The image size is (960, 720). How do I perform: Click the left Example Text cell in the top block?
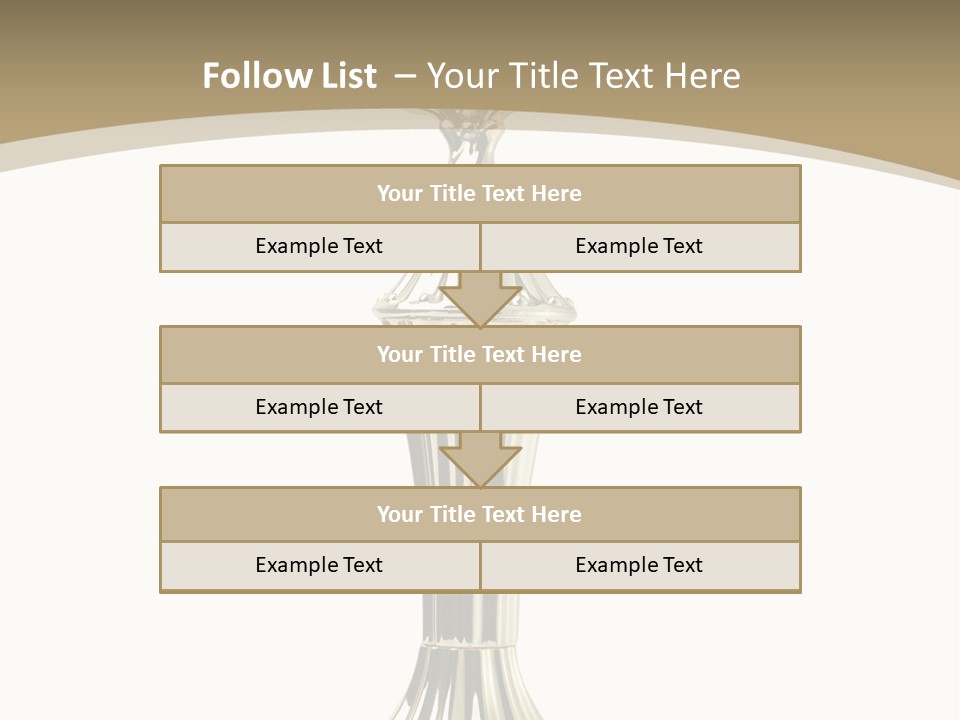(x=319, y=247)
